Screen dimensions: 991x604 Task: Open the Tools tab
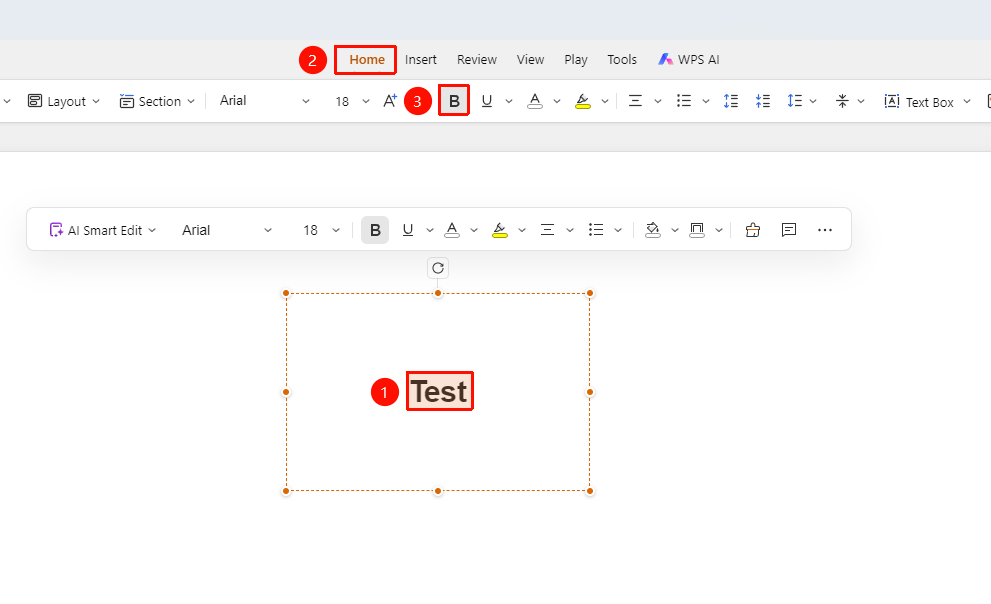click(x=622, y=59)
